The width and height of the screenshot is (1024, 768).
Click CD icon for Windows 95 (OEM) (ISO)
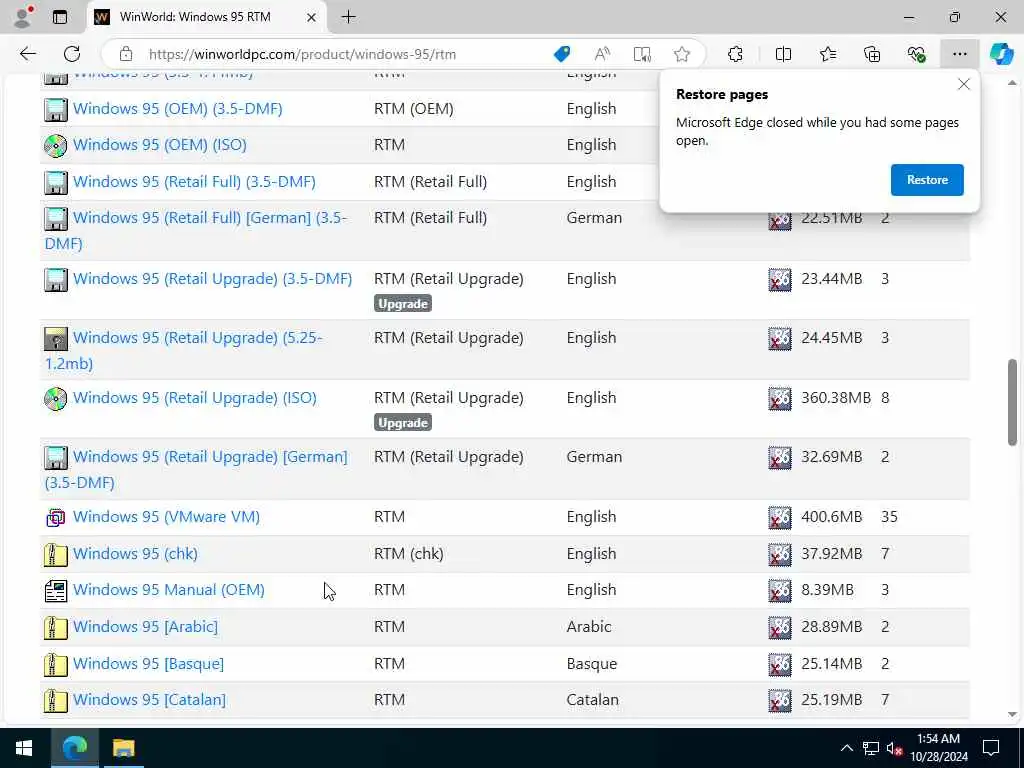56,145
